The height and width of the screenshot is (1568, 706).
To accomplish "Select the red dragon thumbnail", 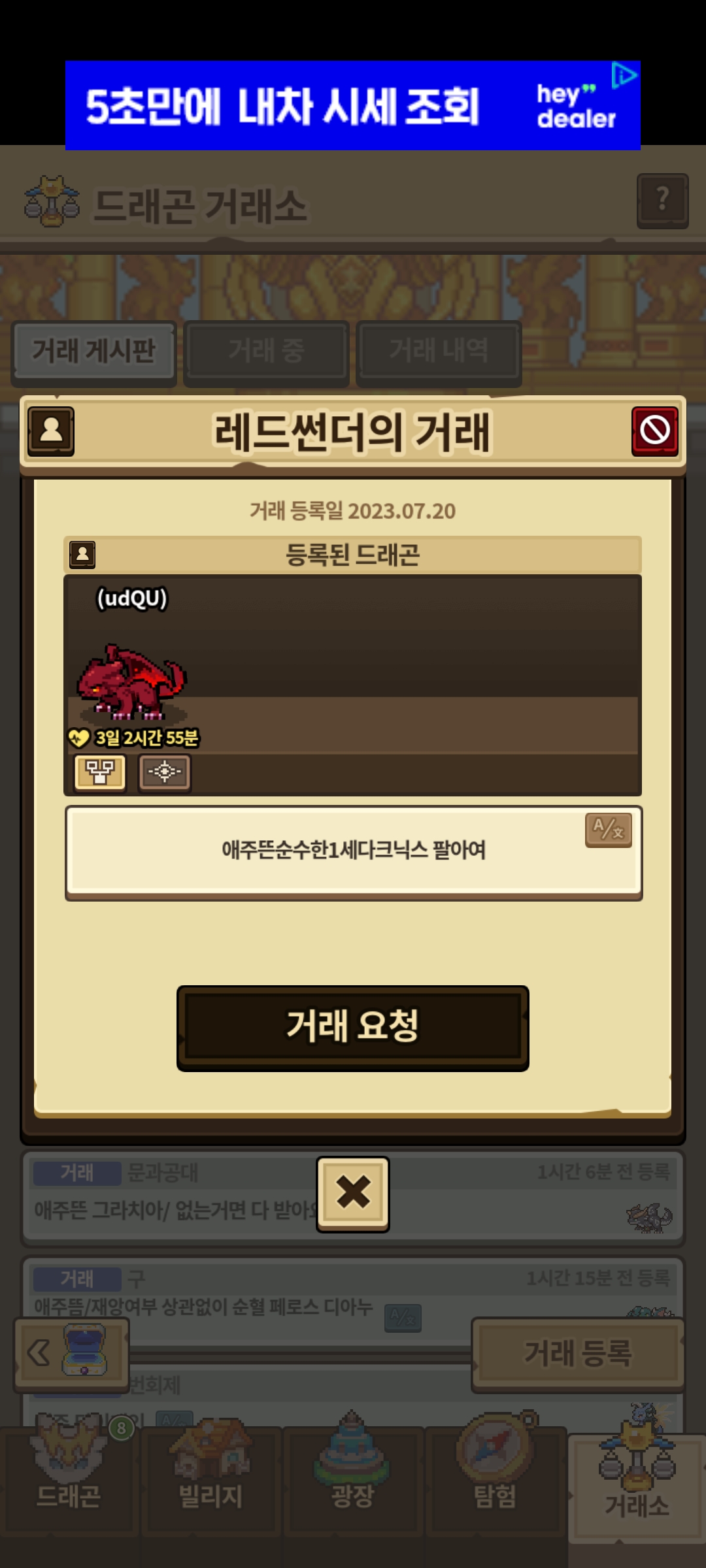I will 131,683.
